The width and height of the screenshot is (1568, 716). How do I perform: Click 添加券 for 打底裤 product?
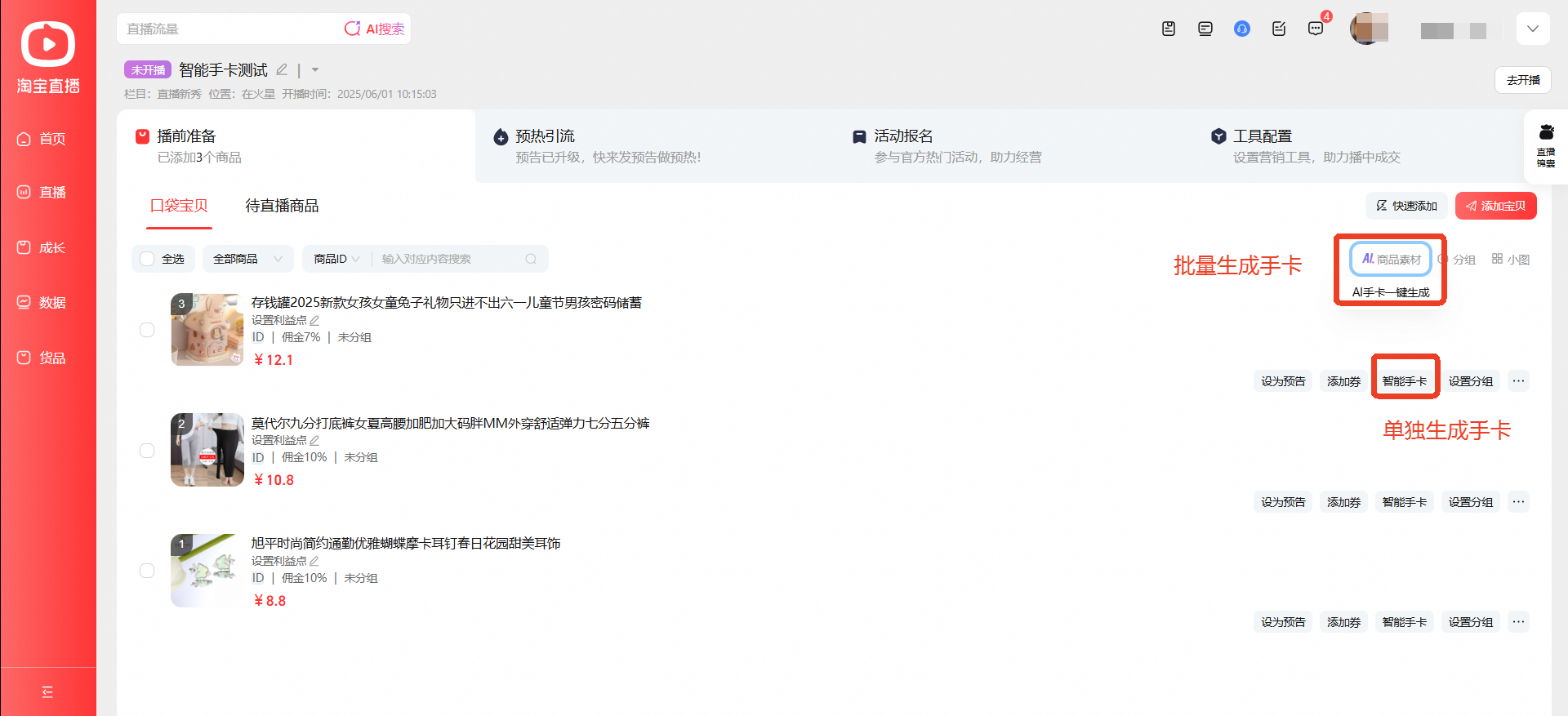pos(1343,501)
